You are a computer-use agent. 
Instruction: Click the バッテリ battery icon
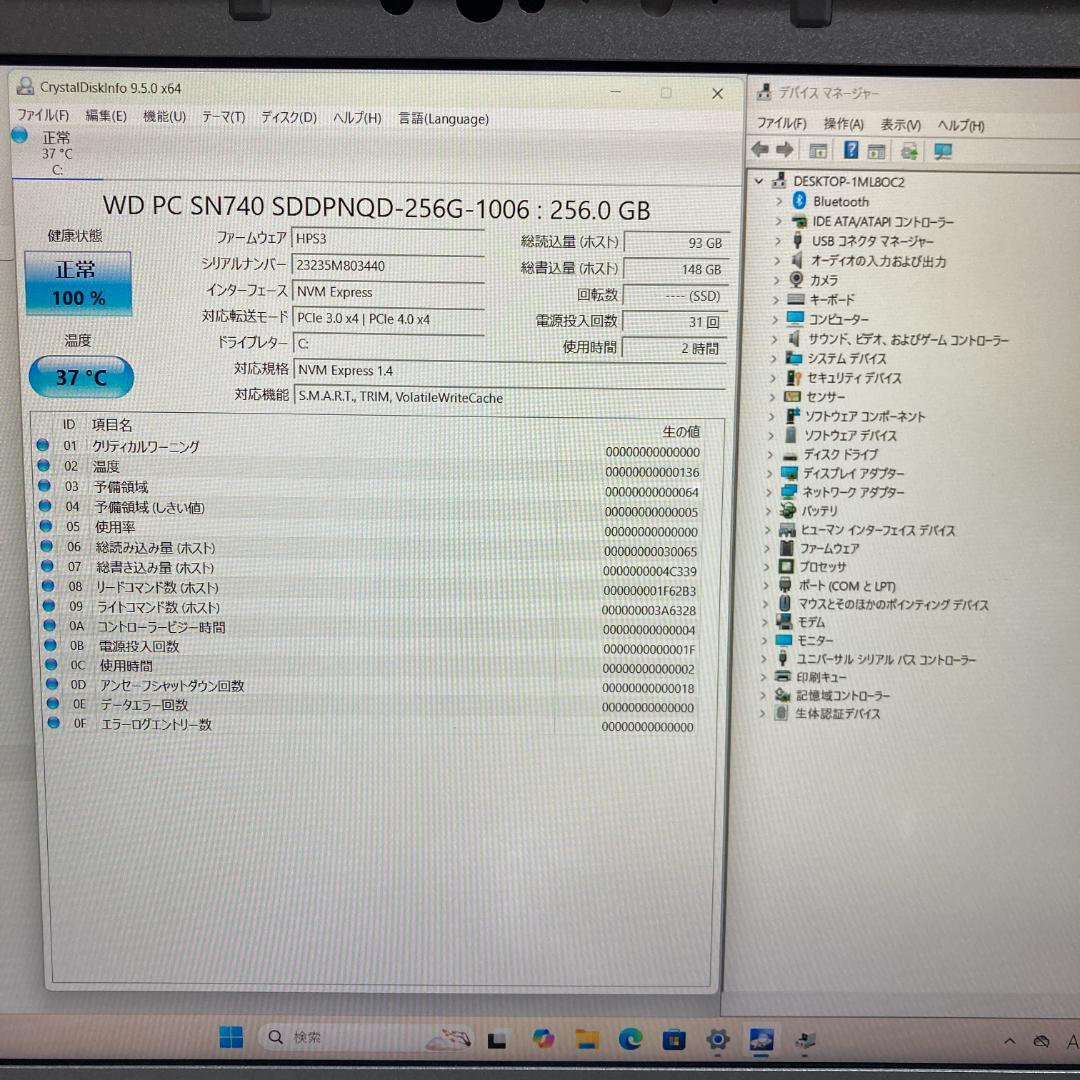coord(787,510)
